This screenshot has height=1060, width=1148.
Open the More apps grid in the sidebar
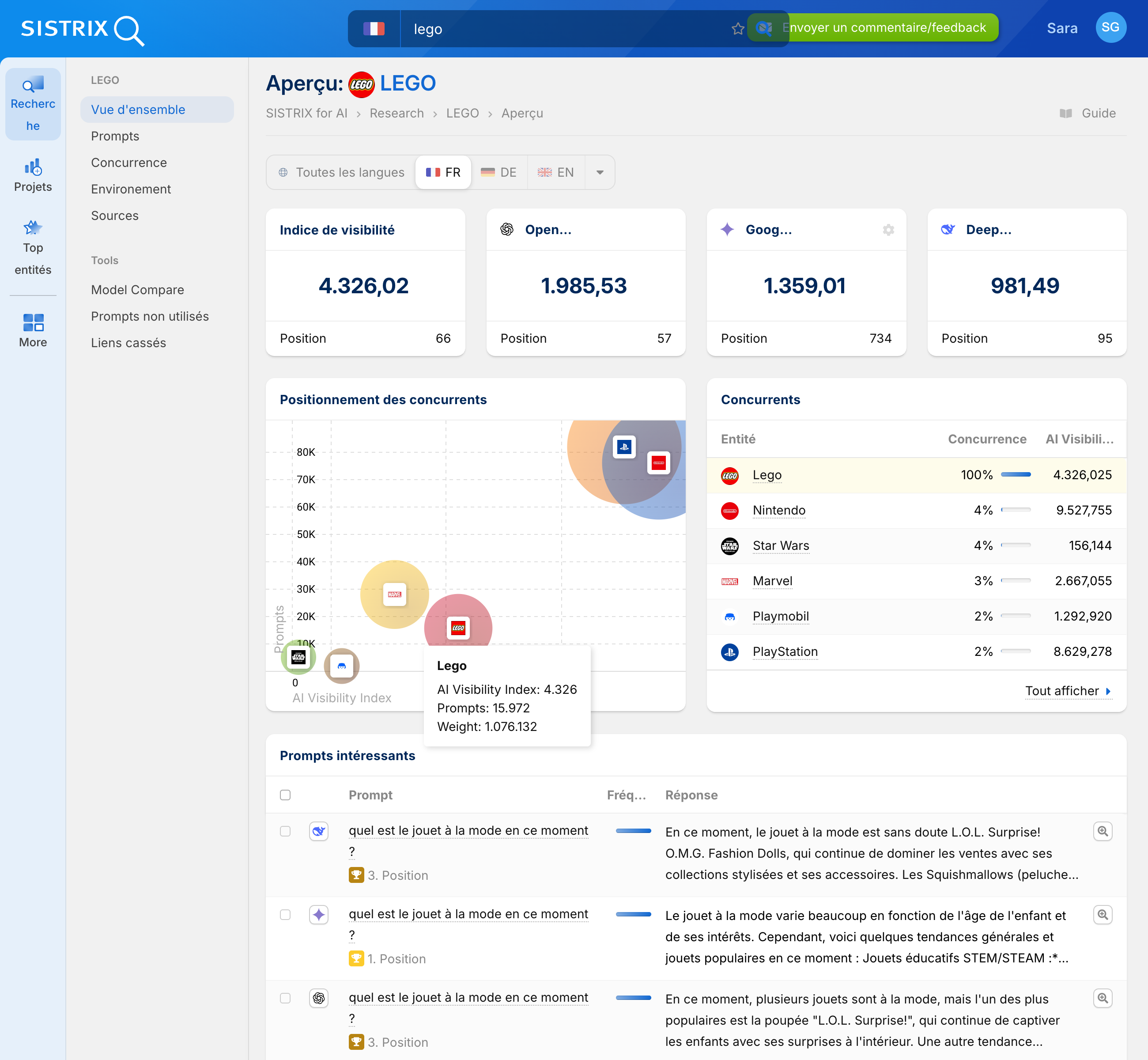(x=33, y=330)
